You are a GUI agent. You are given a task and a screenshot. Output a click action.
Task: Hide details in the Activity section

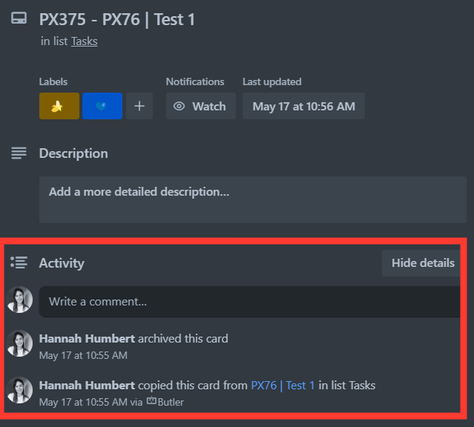pos(421,263)
